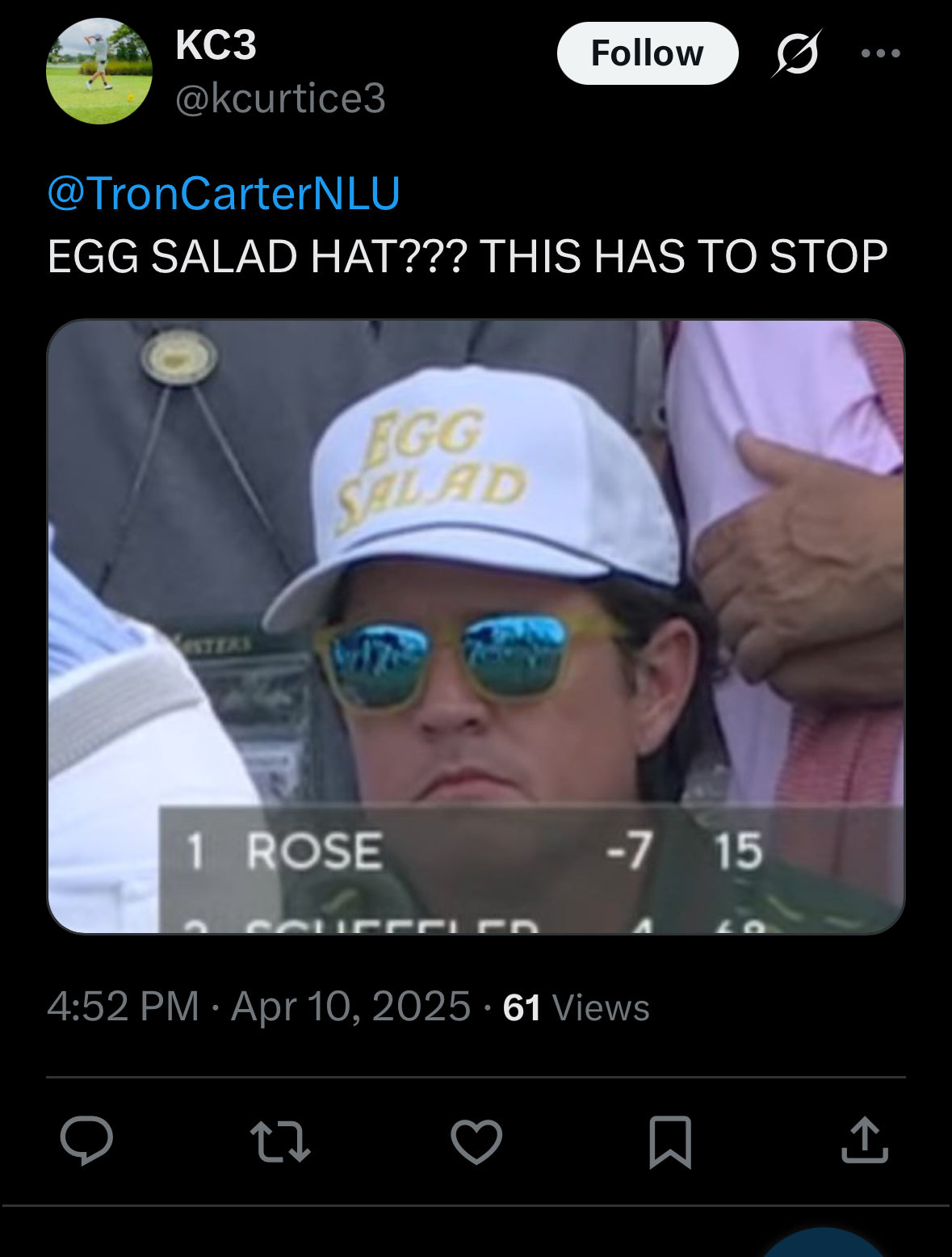Open the three-dot more options menu
This screenshot has width=952, height=1257.
pyautogui.click(x=880, y=53)
